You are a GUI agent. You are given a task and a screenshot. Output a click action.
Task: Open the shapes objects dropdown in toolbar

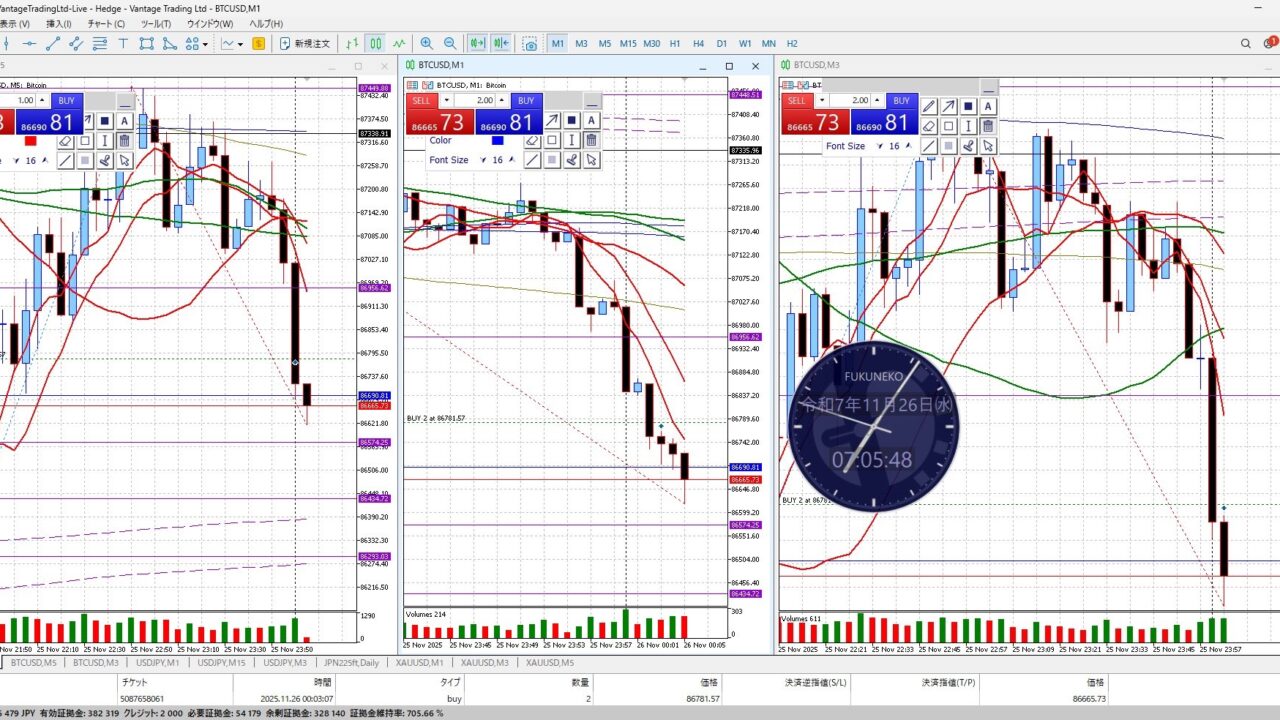point(205,44)
